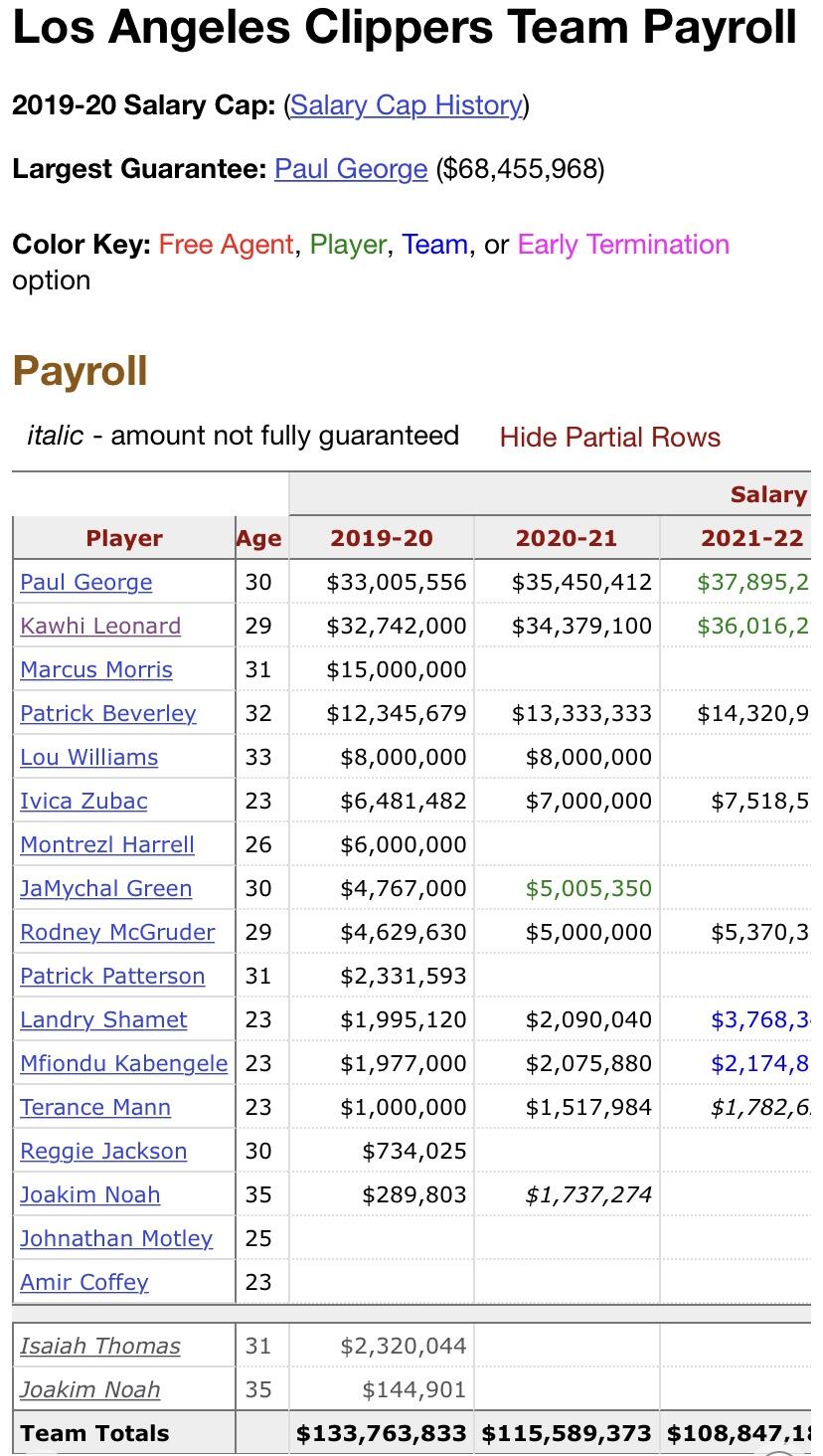The height and width of the screenshot is (1456, 823).
Task: Open the Salary Cap History link
Action: 407,105
